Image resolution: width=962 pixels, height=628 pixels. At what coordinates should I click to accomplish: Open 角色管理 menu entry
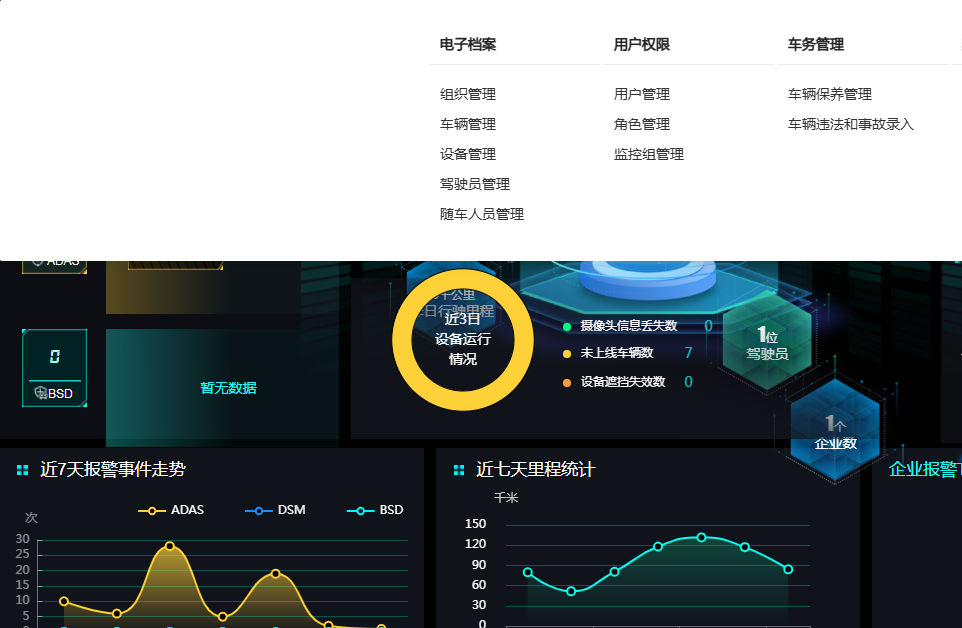(642, 124)
